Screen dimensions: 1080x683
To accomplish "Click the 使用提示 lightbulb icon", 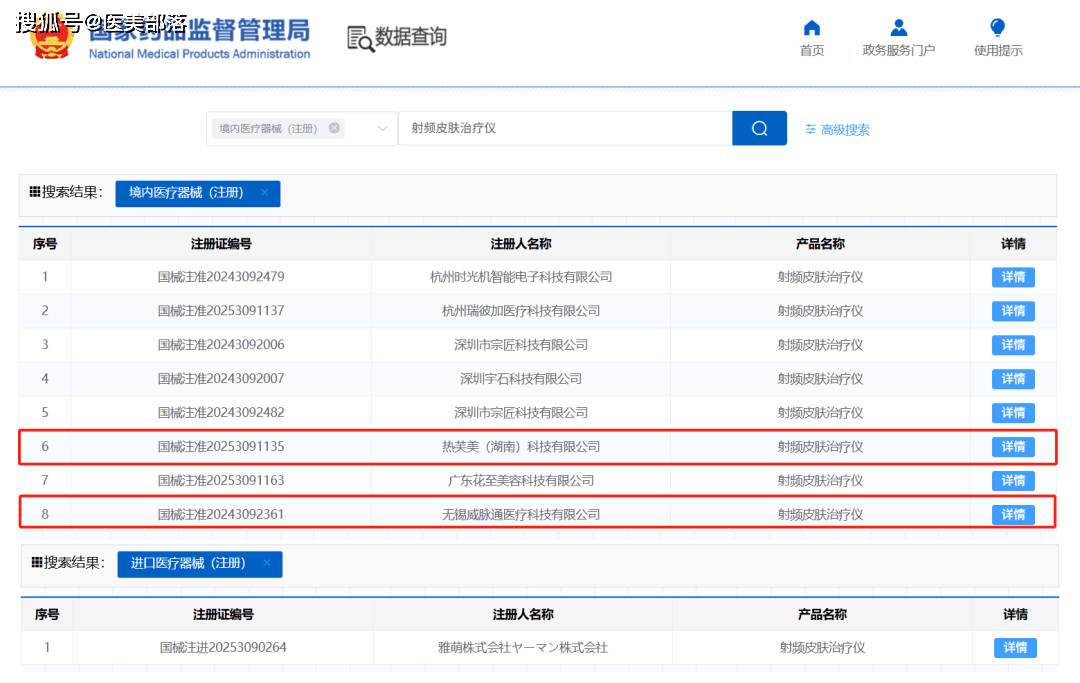I will pos(997,28).
